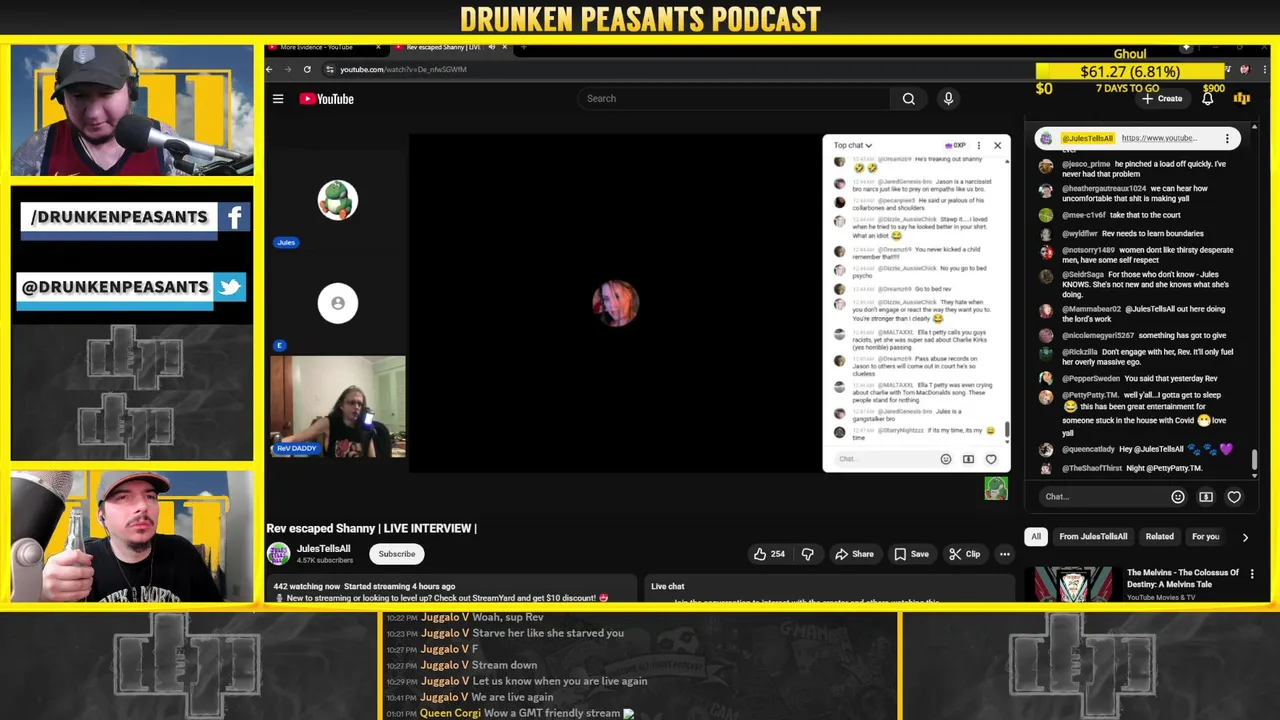This screenshot has height=720, width=1280.
Task: Like the video with 254 likes
Action: click(x=769, y=554)
